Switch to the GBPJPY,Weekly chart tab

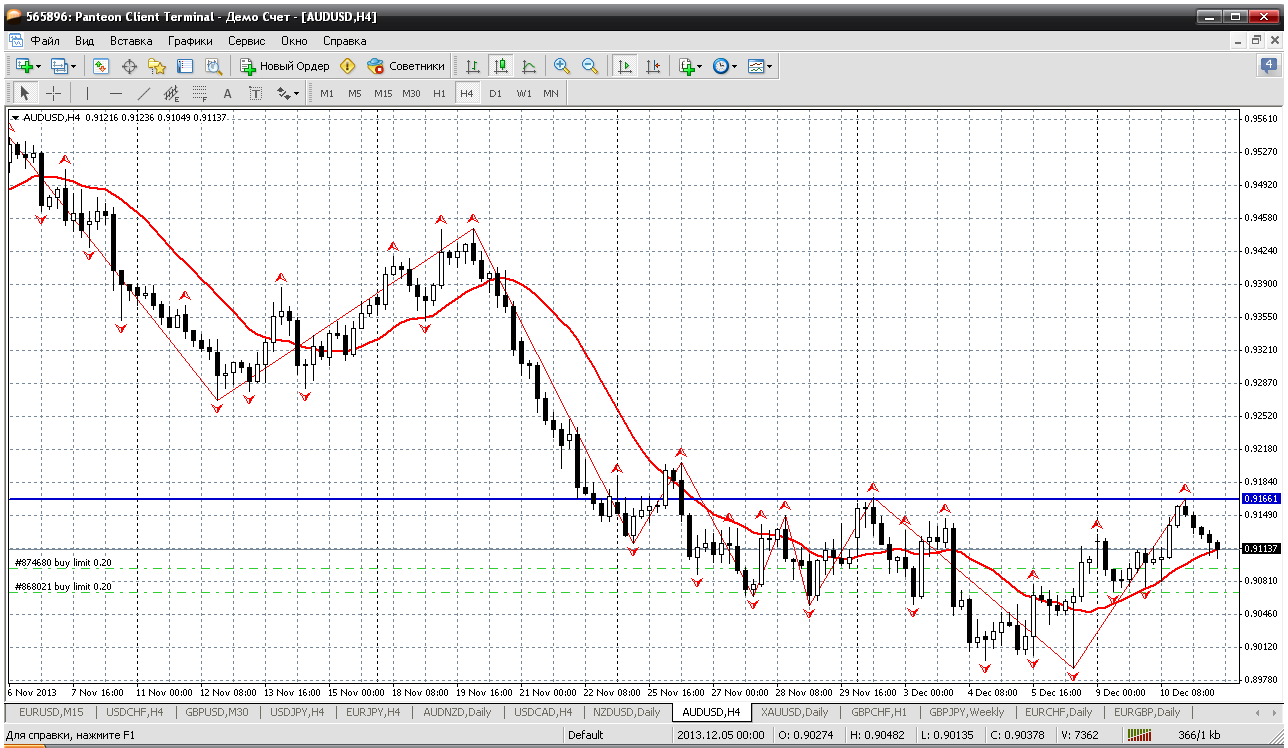[967, 712]
